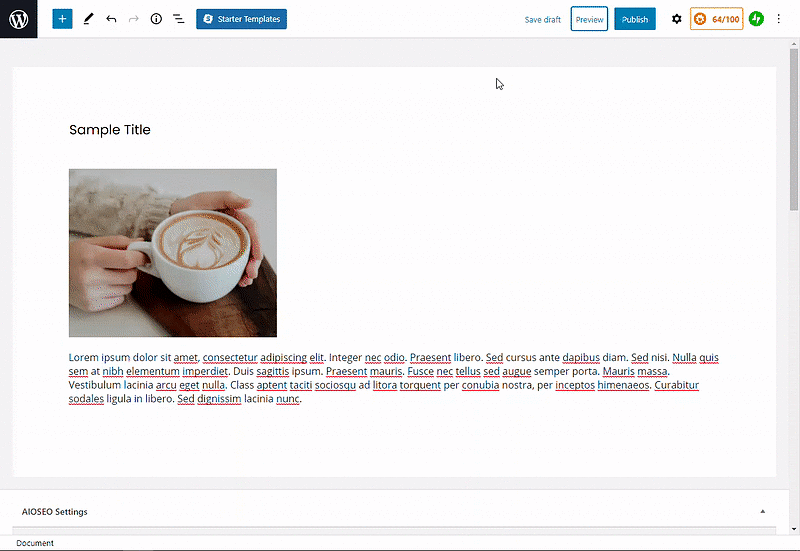The height and width of the screenshot is (551, 800).
Task: Select the coffee cup image block
Action: click(173, 253)
